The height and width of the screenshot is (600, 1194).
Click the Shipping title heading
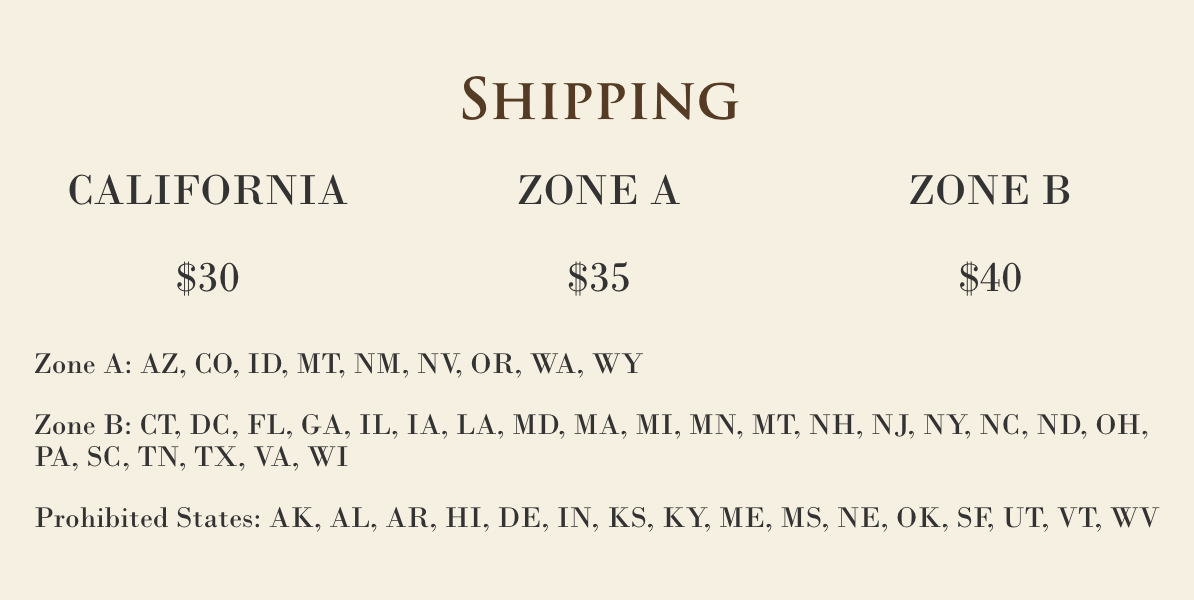tap(600, 100)
